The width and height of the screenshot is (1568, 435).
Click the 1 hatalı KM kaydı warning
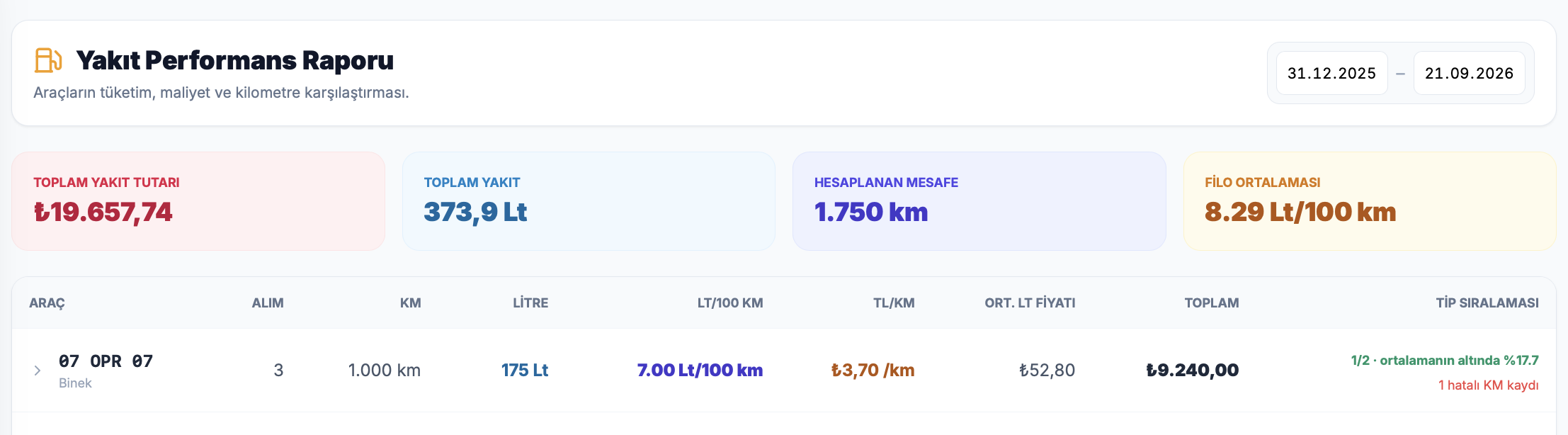1489,385
